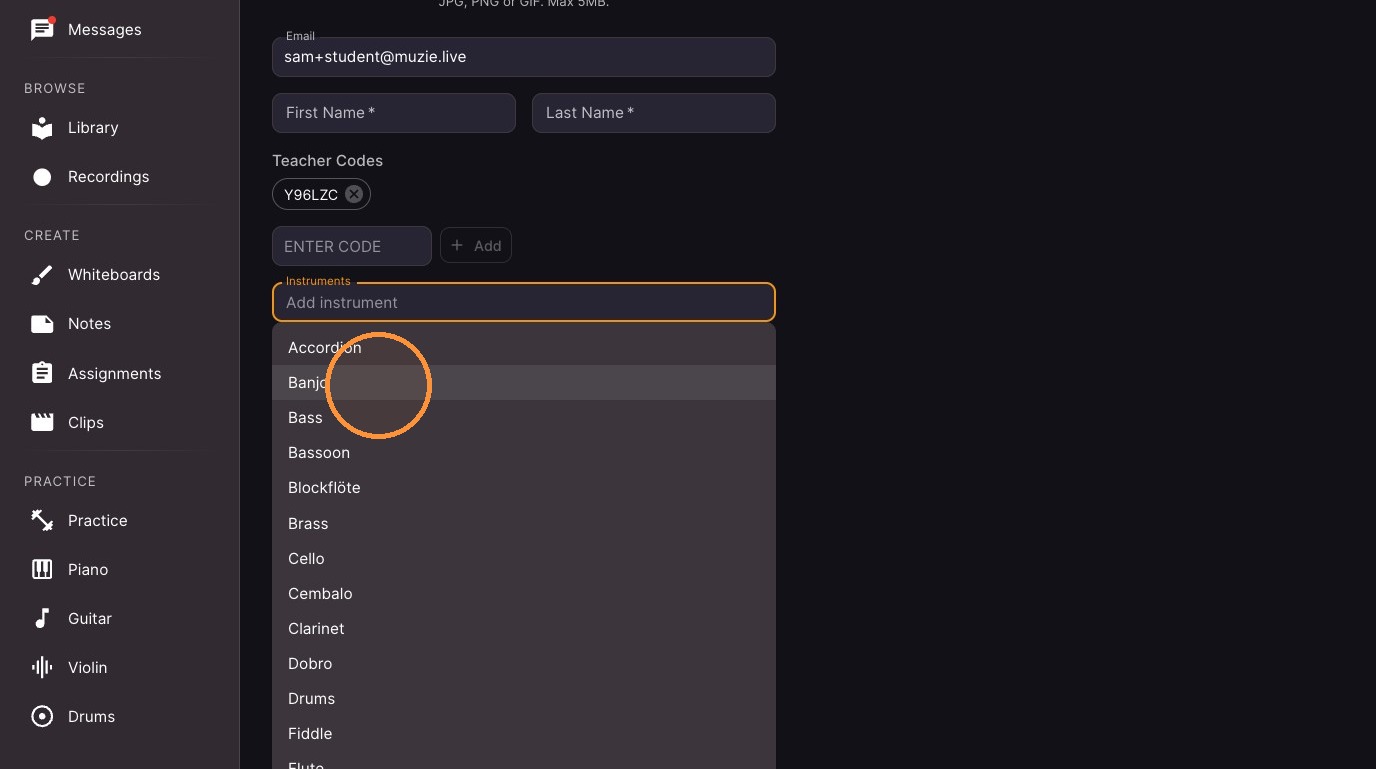Click the Notes icon in sidebar
The image size is (1376, 769).
(x=42, y=324)
